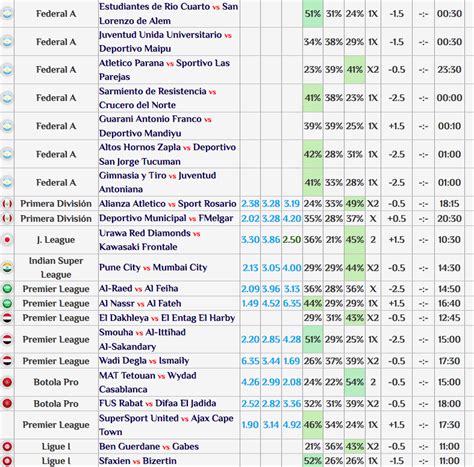Open Wadi Degla vs Ismaily match
Image resolution: width=474 pixels, height=467 pixels.
point(144,361)
